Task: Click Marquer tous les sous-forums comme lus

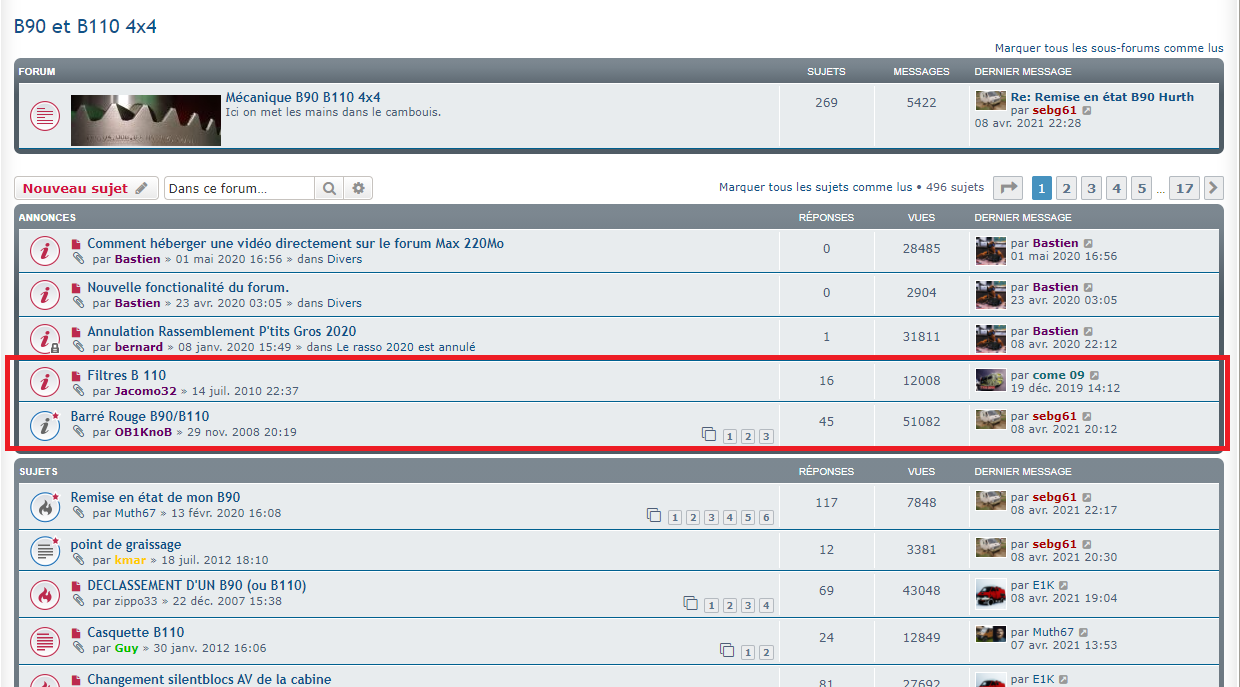Action: pos(1108,48)
